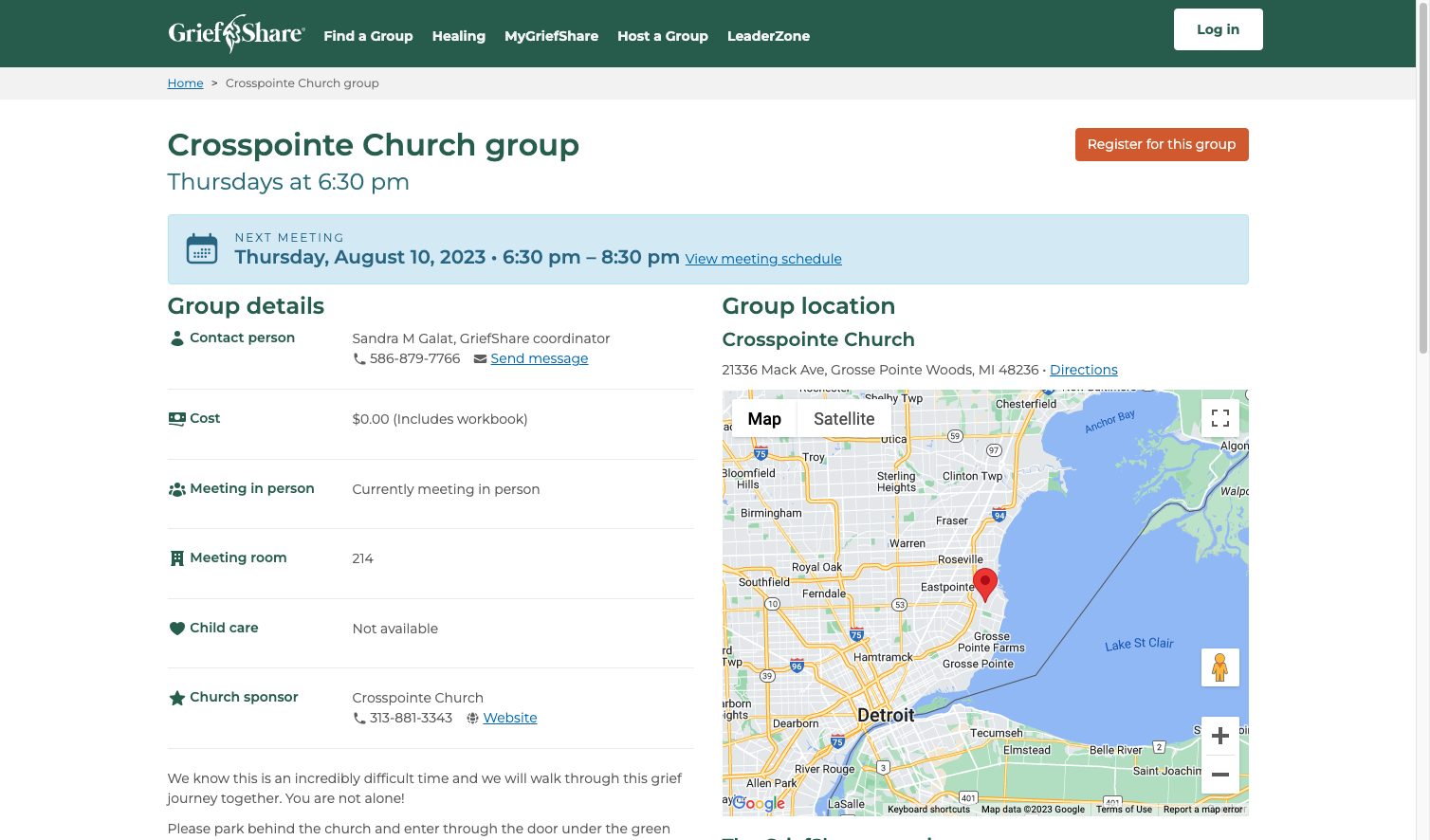Click the GriefShare logo
The image size is (1430, 840).
pyautogui.click(x=236, y=34)
